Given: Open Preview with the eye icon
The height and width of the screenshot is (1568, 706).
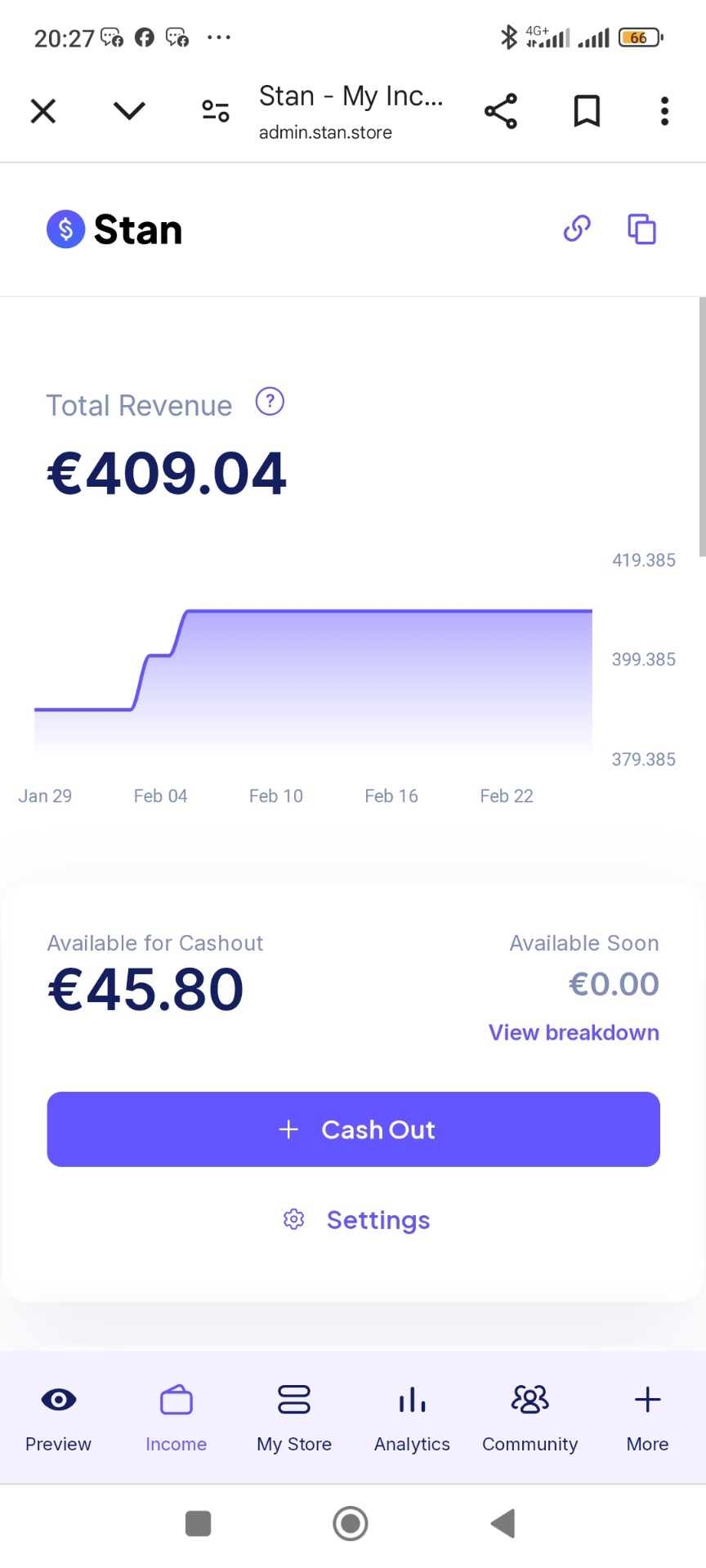Looking at the screenshot, I should coord(58,1416).
